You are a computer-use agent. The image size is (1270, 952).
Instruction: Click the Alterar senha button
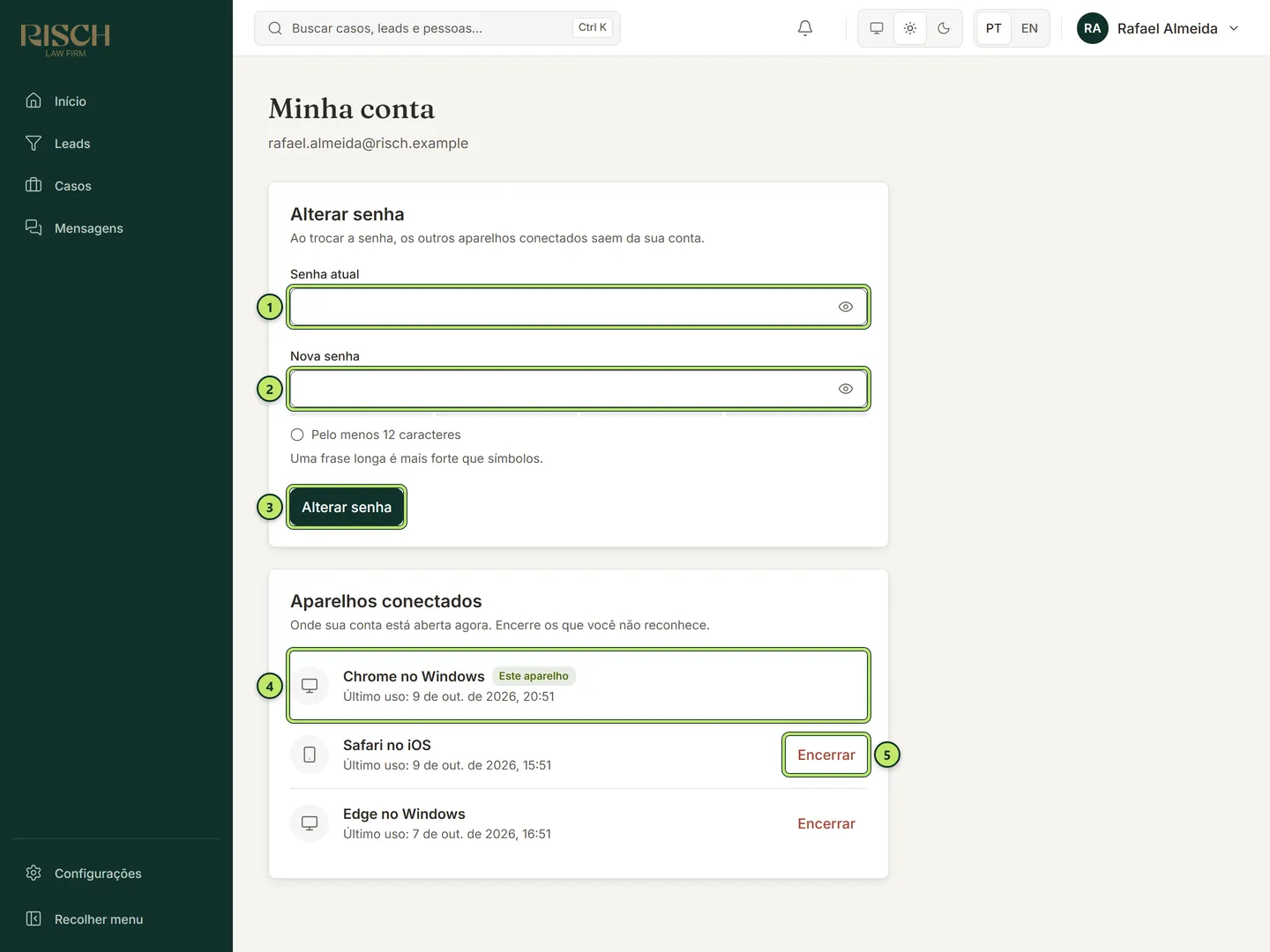(347, 507)
